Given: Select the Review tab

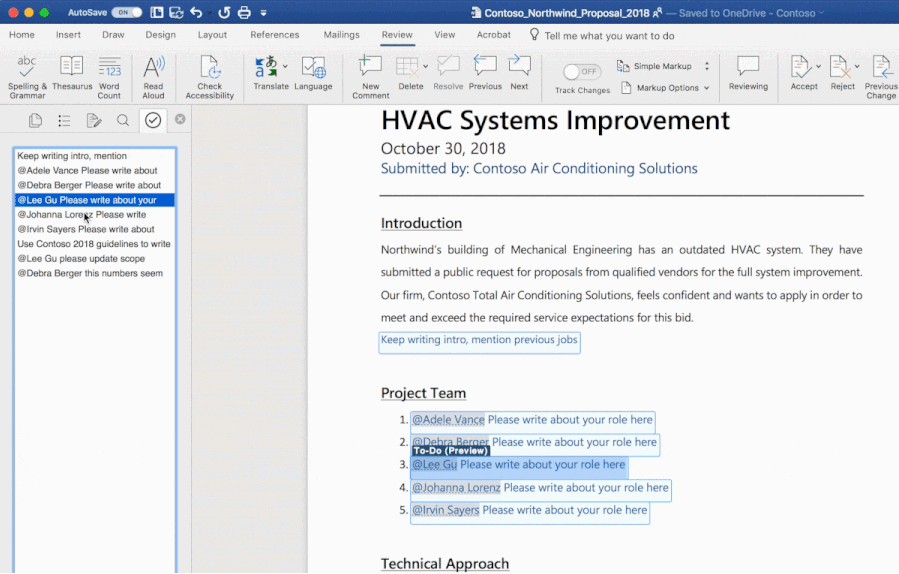Looking at the screenshot, I should click(397, 34).
